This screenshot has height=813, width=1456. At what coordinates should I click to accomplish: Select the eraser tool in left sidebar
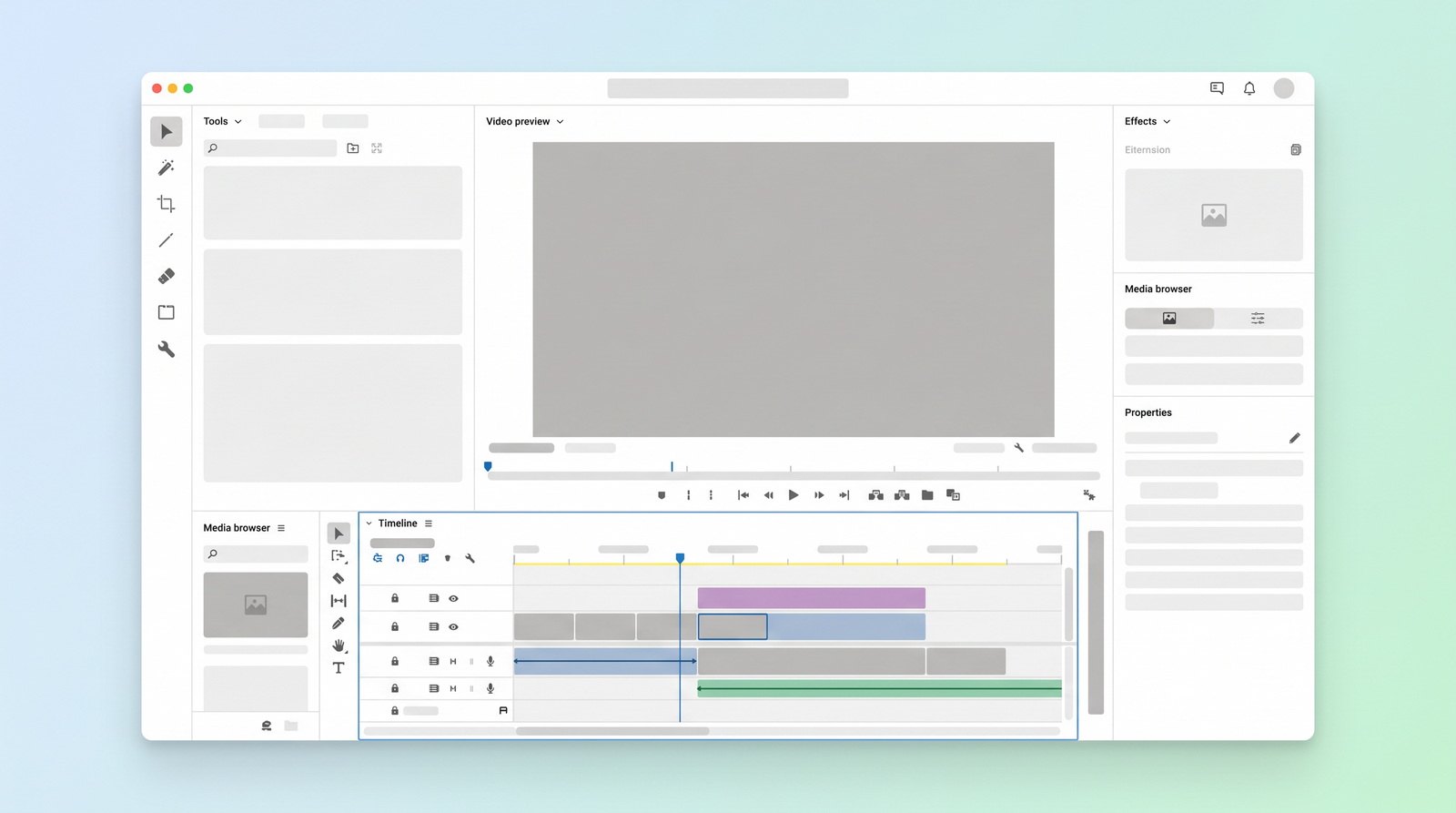pyautogui.click(x=167, y=276)
